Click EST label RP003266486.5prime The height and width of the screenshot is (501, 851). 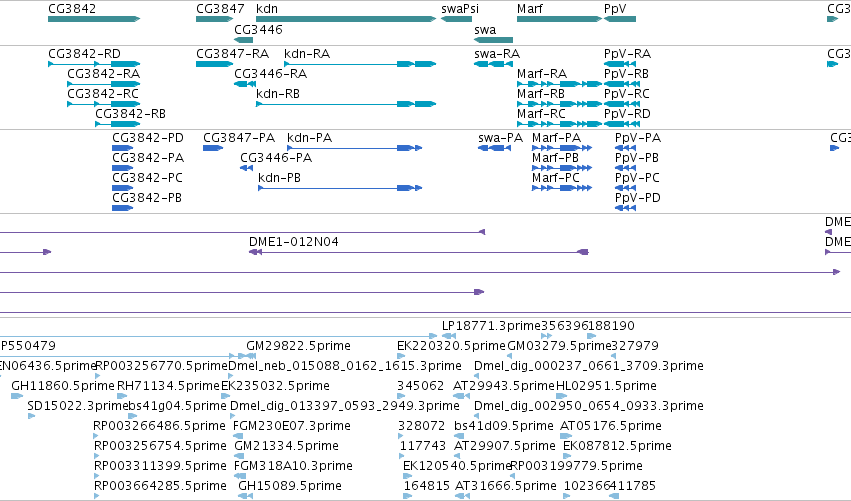coord(160,426)
